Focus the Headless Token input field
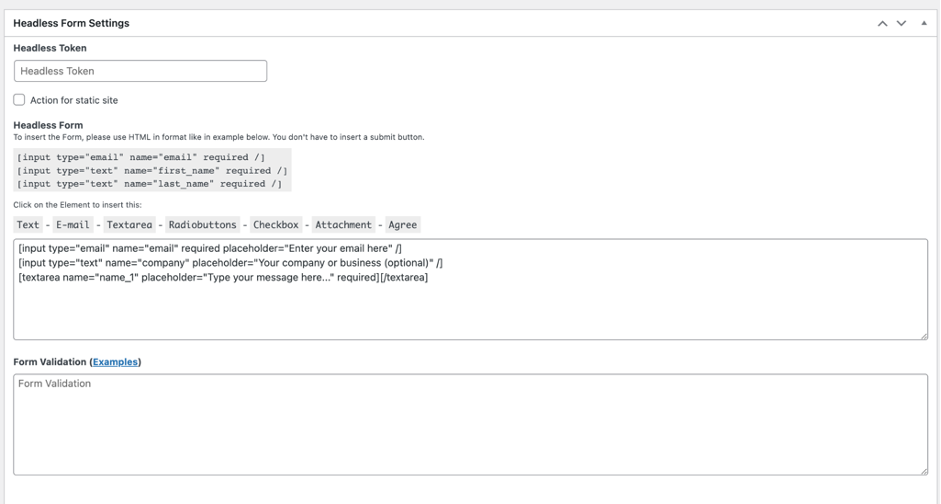Screen dimensions: 941x504 (140, 71)
